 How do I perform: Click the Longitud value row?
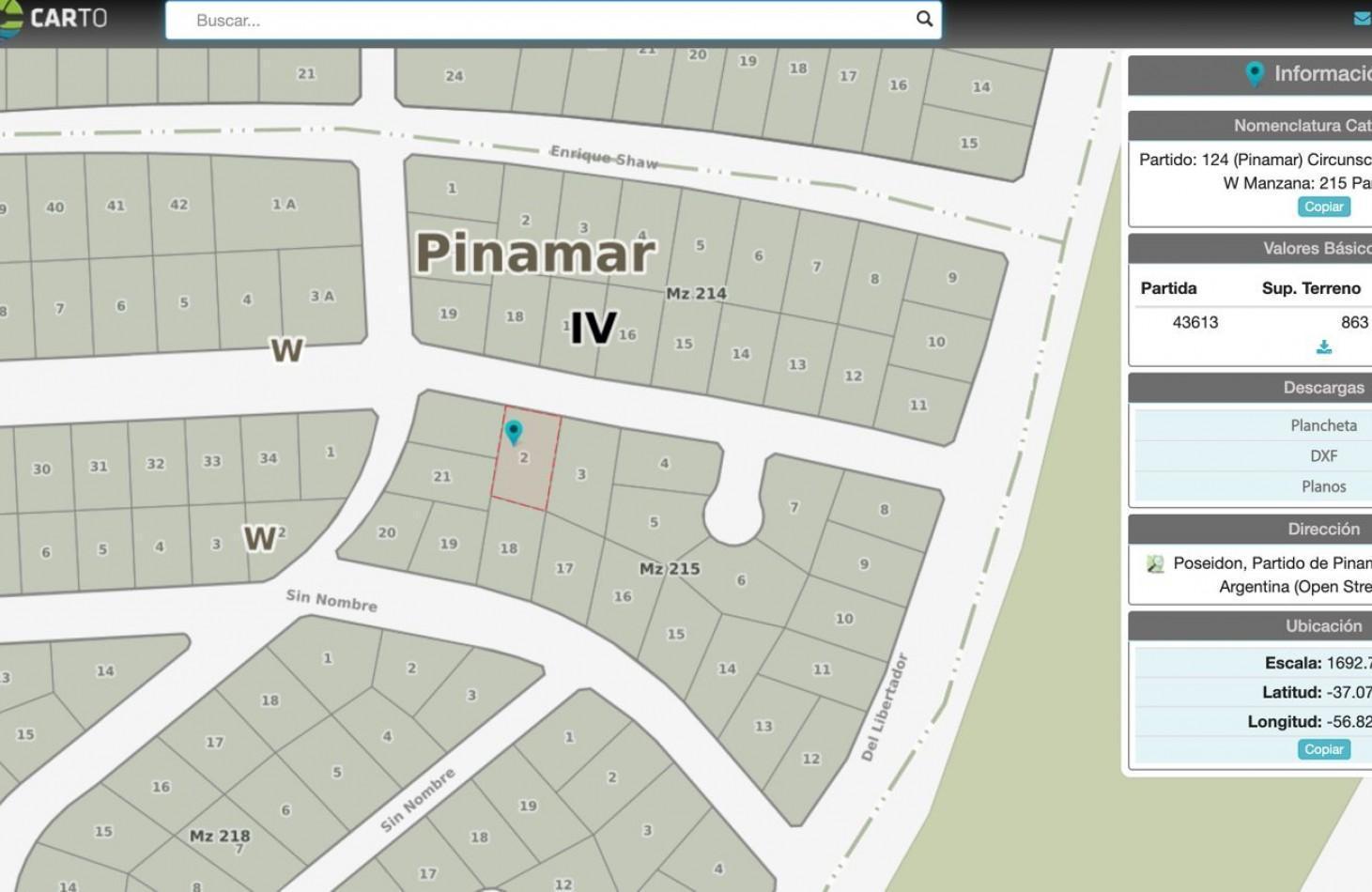tap(1254, 721)
